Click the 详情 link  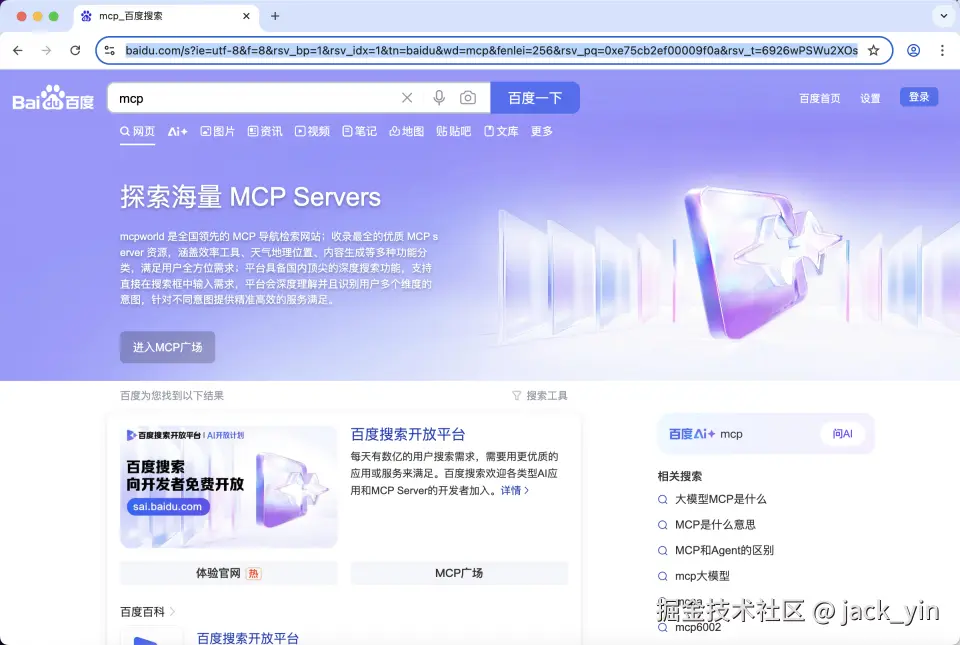click(514, 490)
